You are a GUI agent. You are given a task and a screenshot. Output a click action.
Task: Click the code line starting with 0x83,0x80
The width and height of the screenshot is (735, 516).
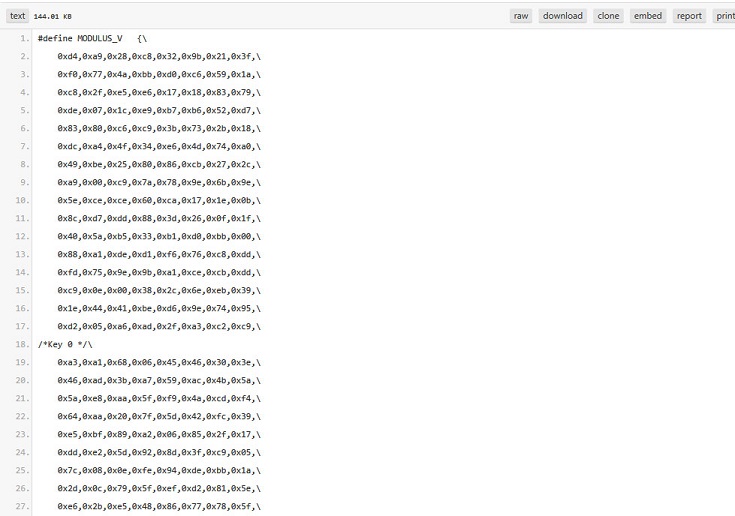pos(159,128)
